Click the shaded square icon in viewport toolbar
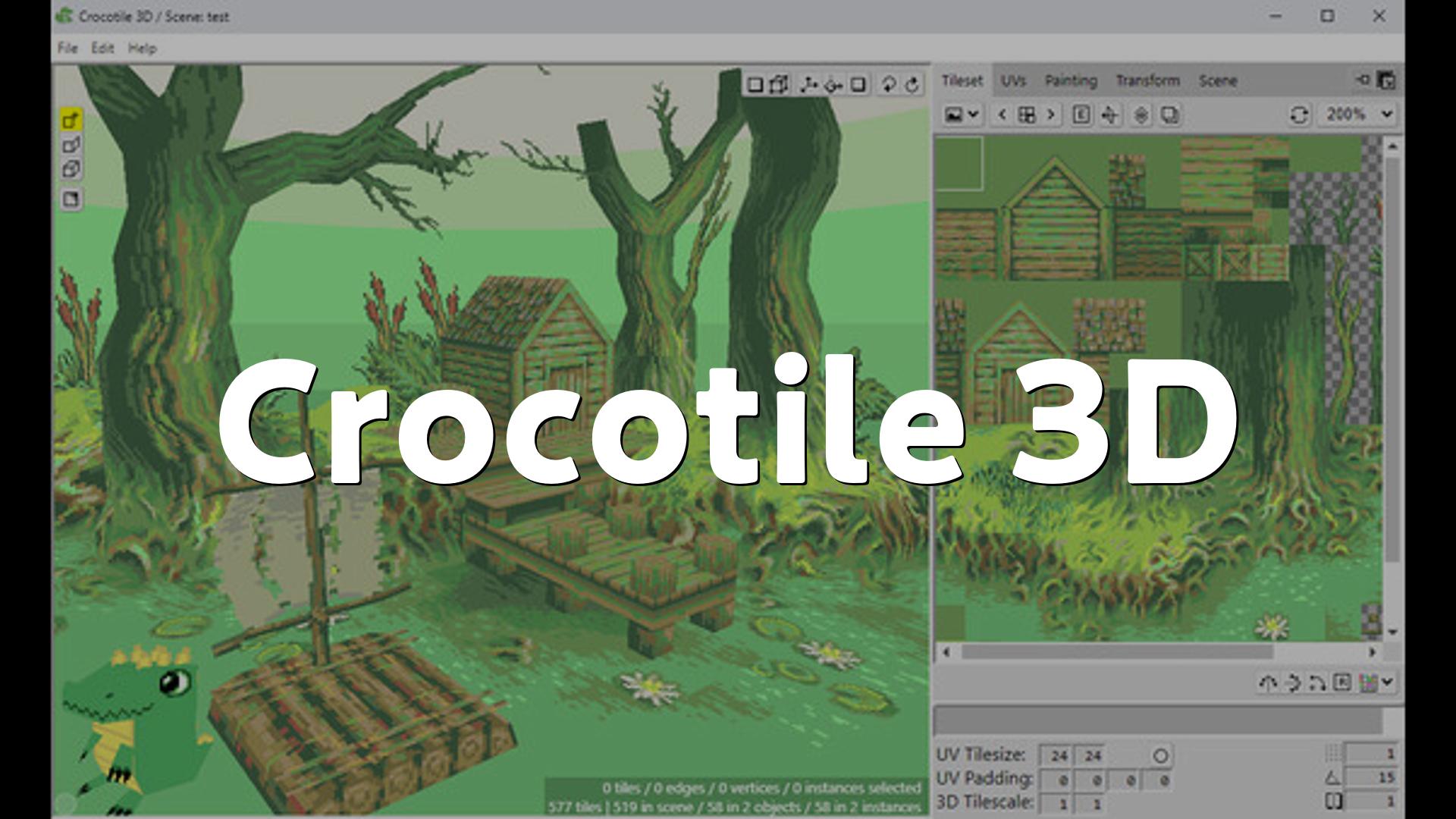Viewport: 1456px width, 819px height. pos(858,84)
